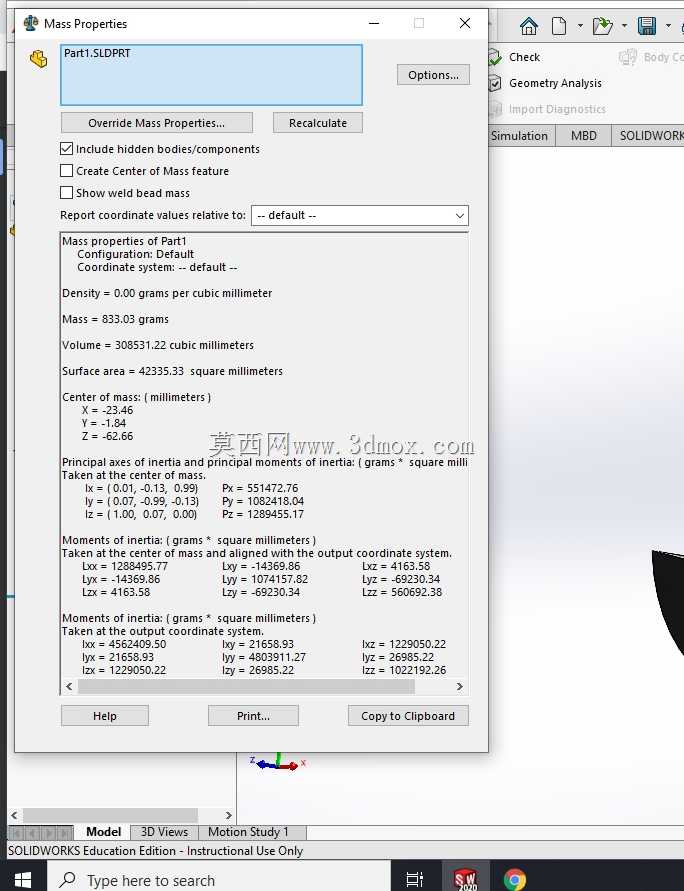Click right arrow of feature tree scrollbar
The image size is (684, 891).
228,815
